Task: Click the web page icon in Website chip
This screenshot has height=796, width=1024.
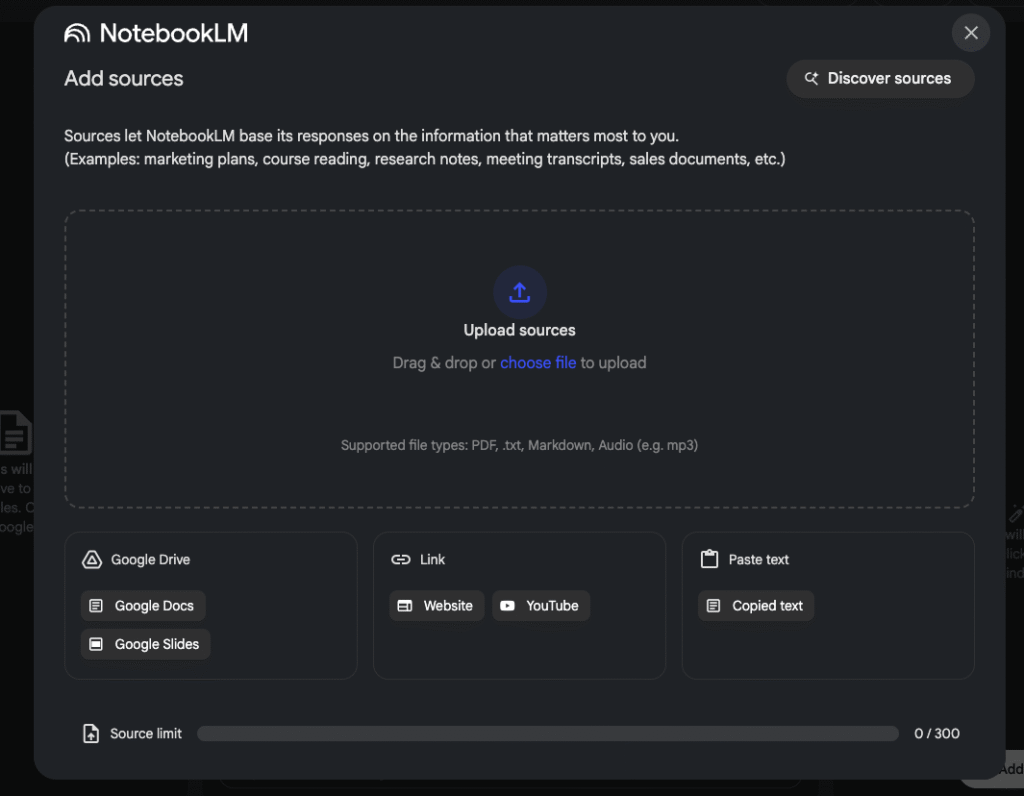Action: pos(405,606)
